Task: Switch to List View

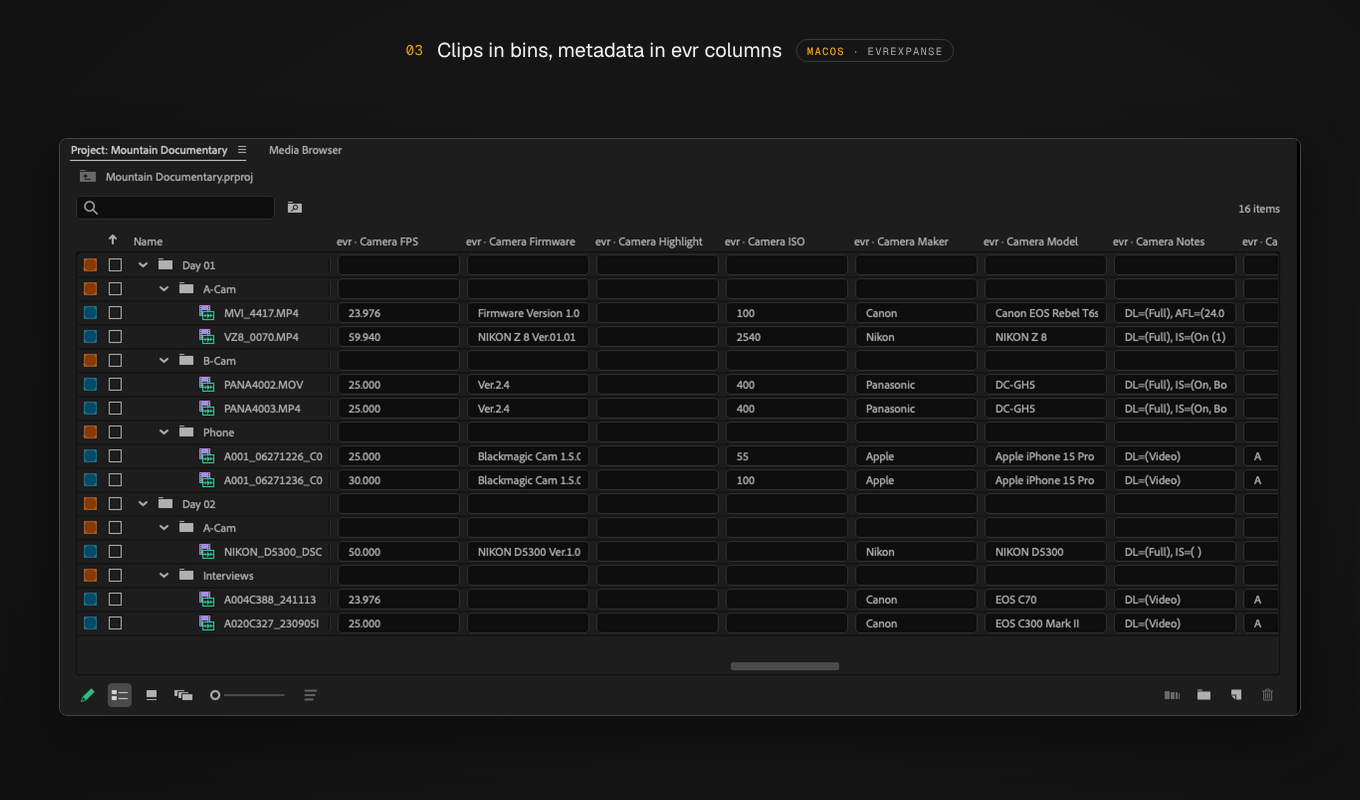Action: click(x=120, y=695)
